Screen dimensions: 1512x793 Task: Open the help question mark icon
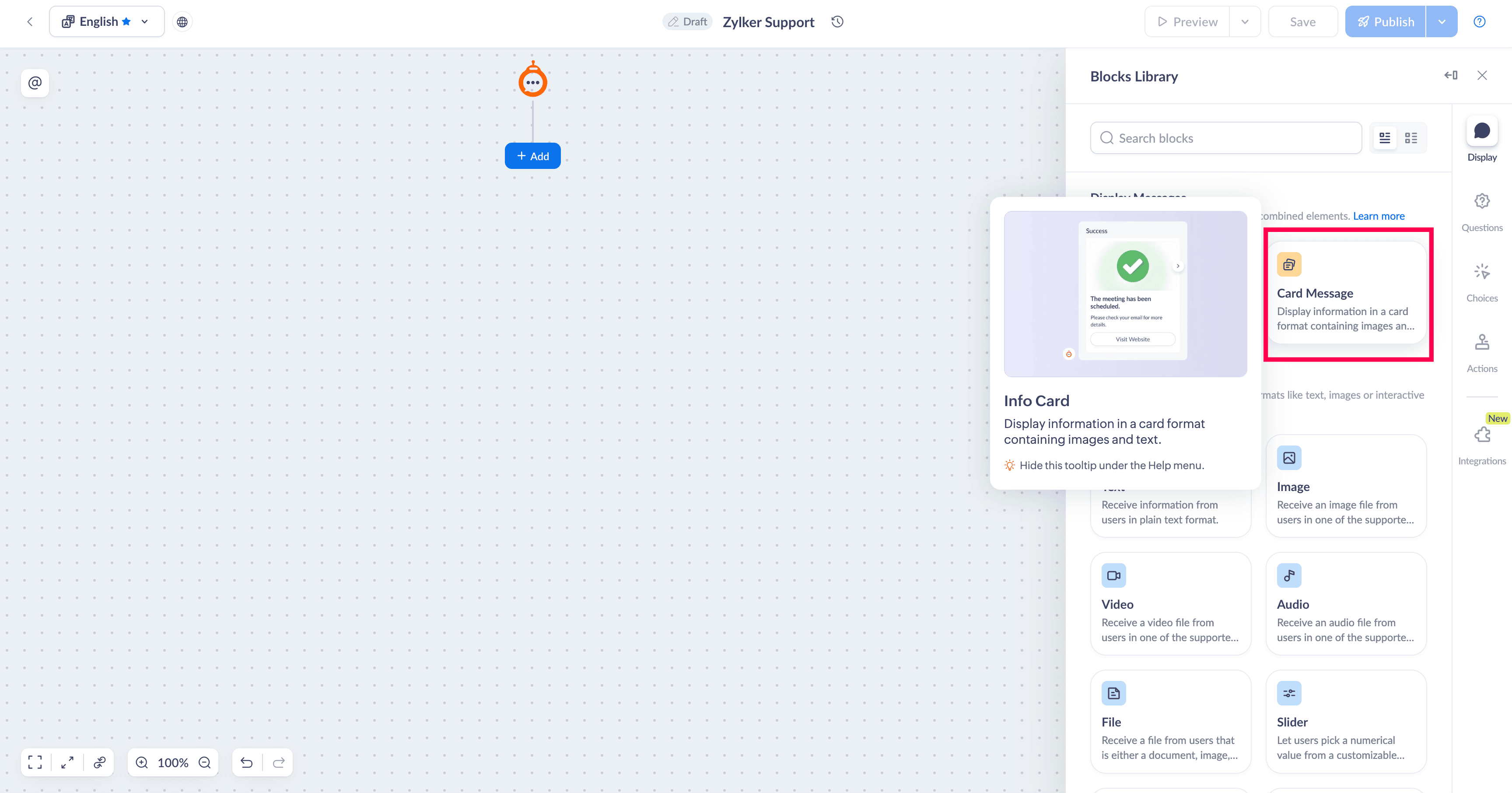pyautogui.click(x=1479, y=22)
